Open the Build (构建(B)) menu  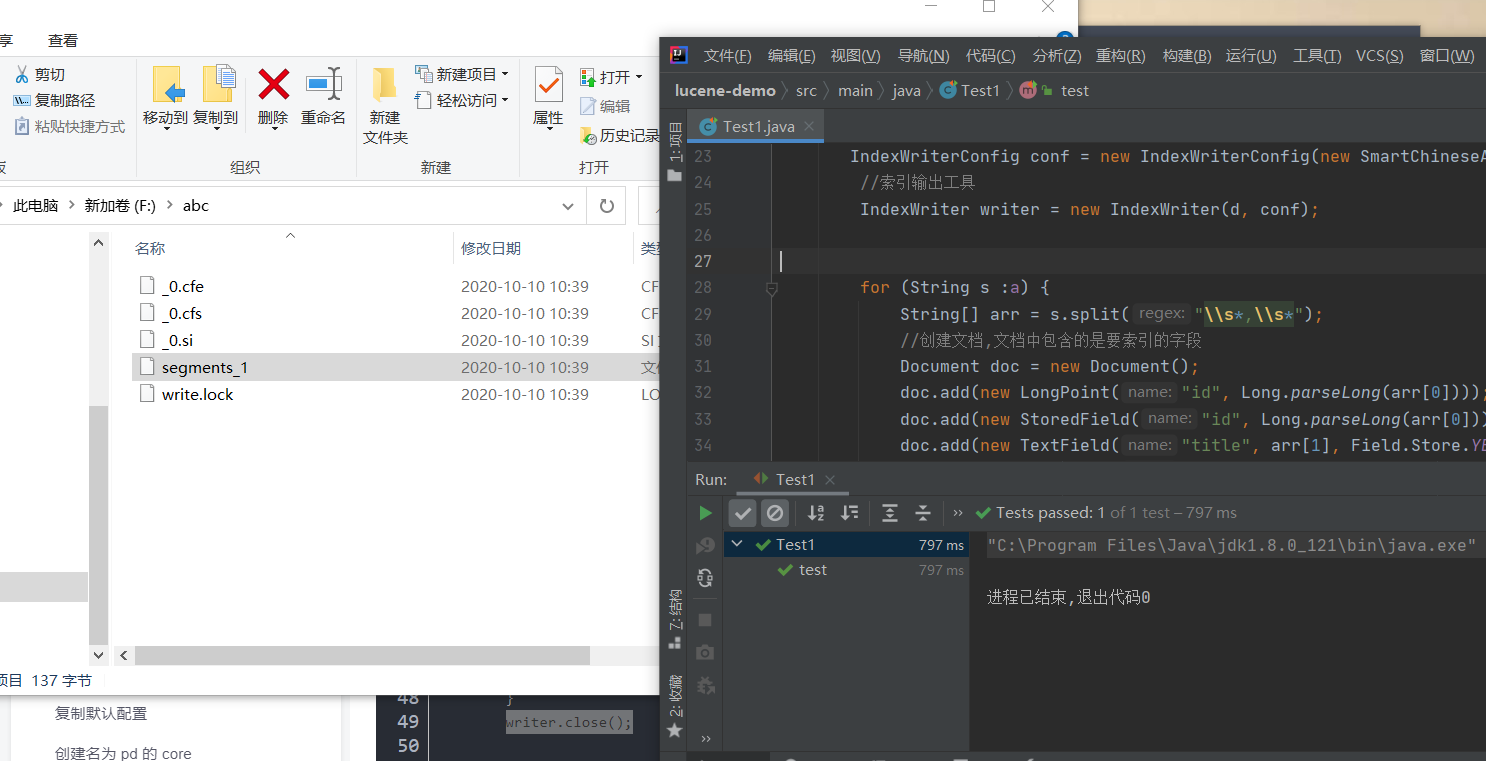[1187, 56]
